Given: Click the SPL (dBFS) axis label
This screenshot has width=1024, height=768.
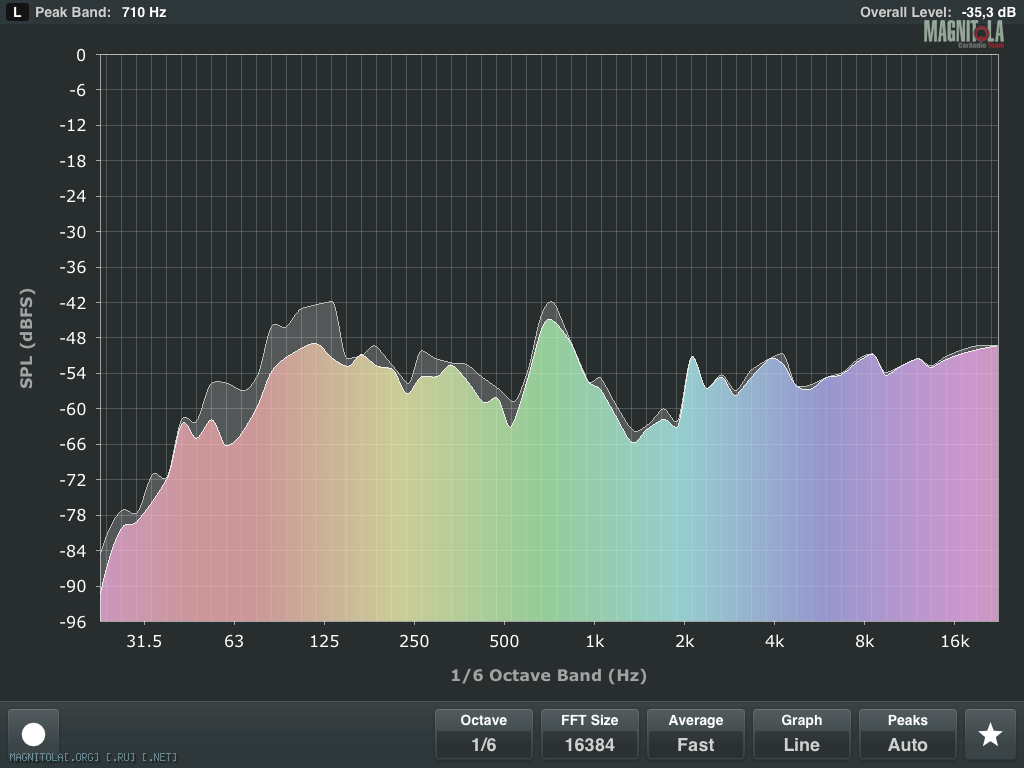Looking at the screenshot, I should tap(26, 338).
